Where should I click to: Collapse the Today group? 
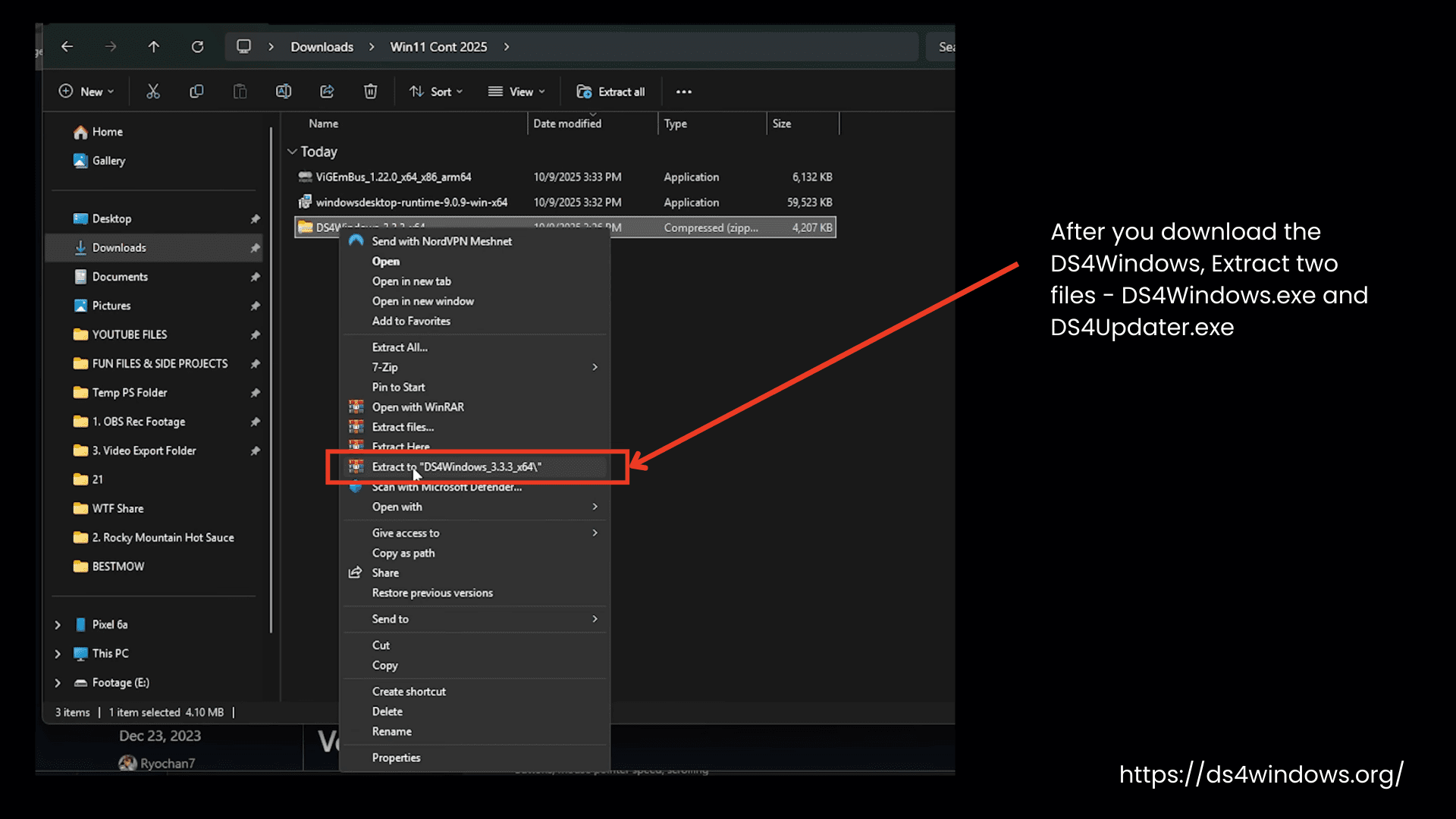click(292, 152)
